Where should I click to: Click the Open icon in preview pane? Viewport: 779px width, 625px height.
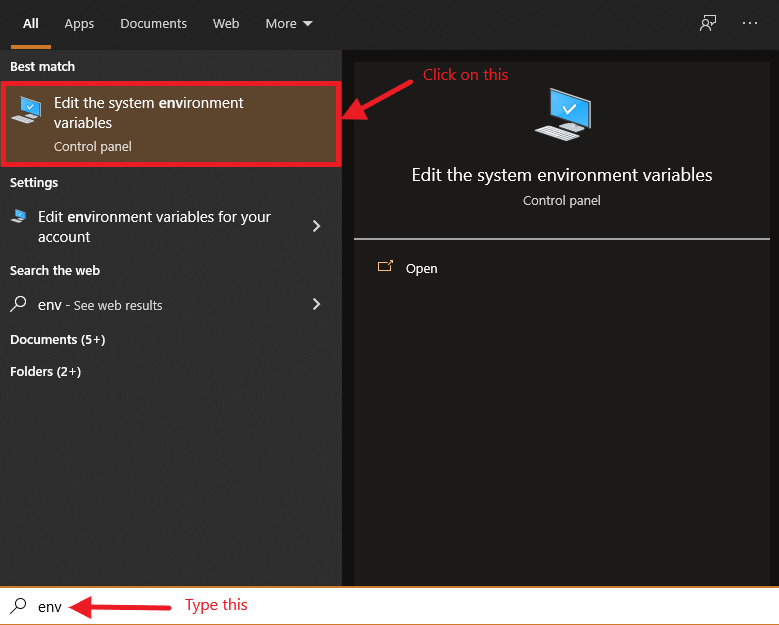(385, 267)
